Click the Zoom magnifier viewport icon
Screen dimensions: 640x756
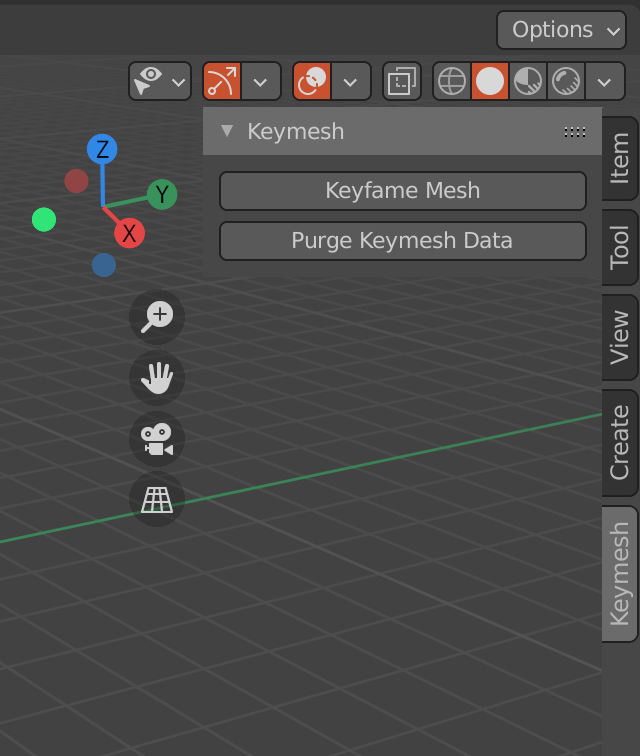click(x=157, y=316)
